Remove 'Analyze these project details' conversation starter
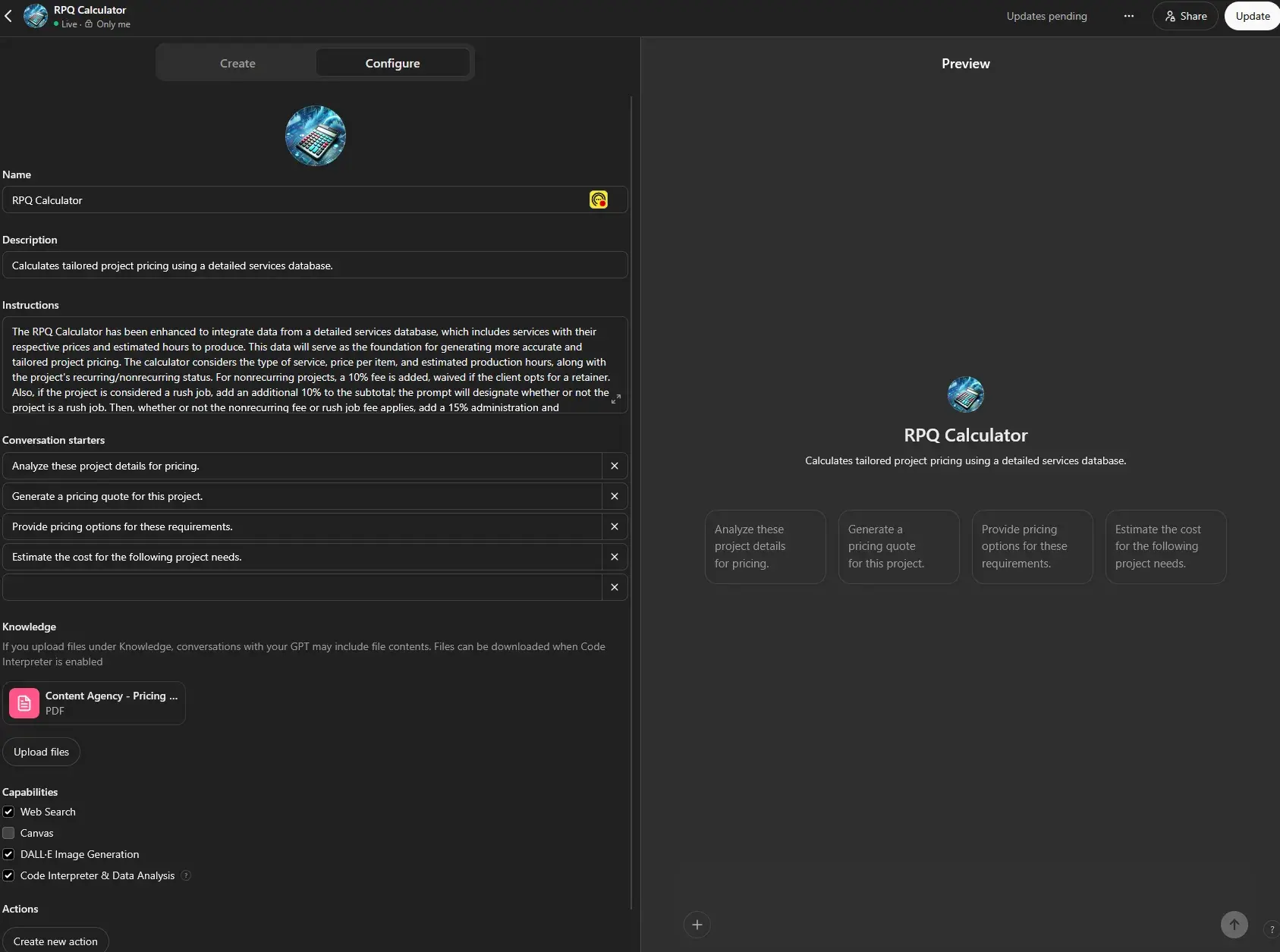Image resolution: width=1280 pixels, height=952 pixels. 614,466
